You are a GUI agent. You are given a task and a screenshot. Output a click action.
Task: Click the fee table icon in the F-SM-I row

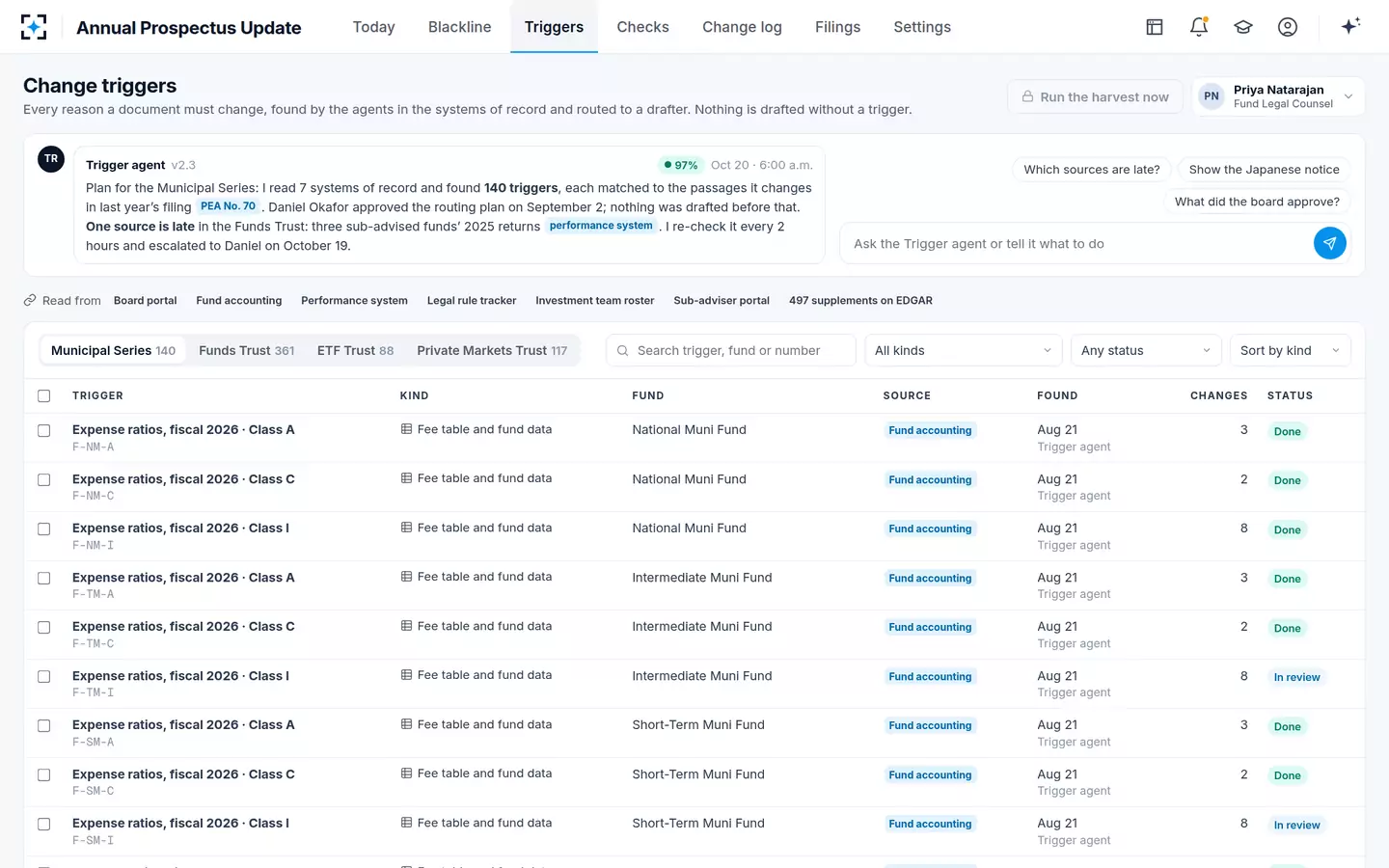tap(407, 823)
